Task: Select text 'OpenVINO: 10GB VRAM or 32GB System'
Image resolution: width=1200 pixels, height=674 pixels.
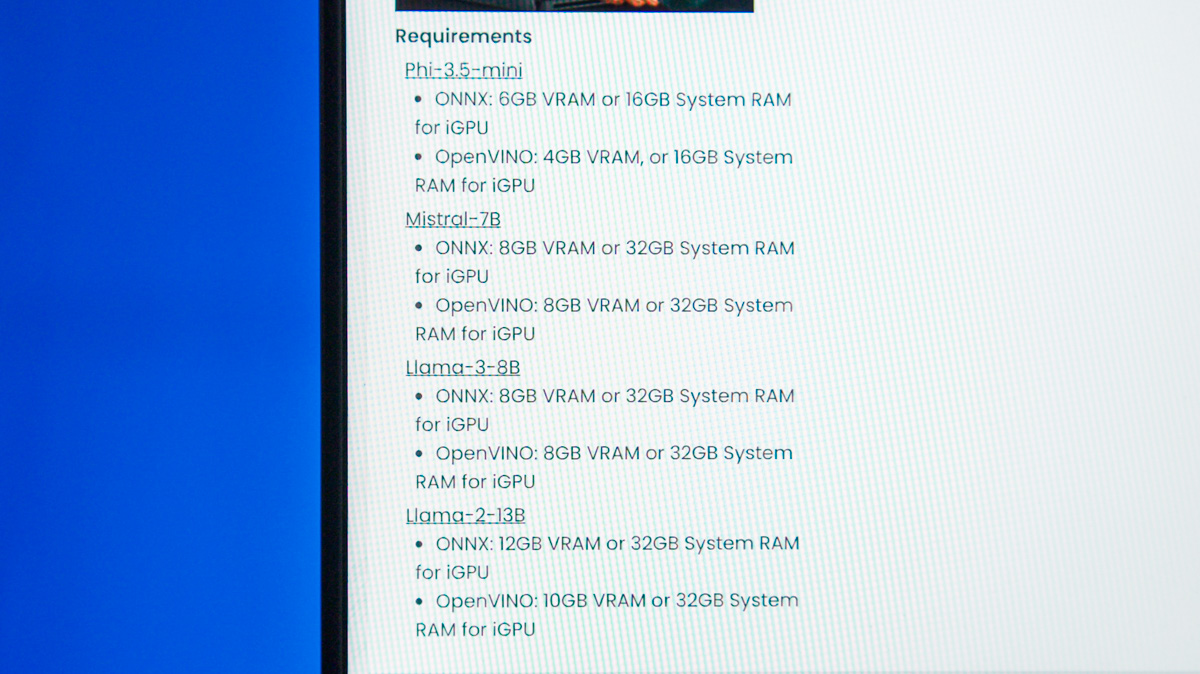Action: coord(617,601)
